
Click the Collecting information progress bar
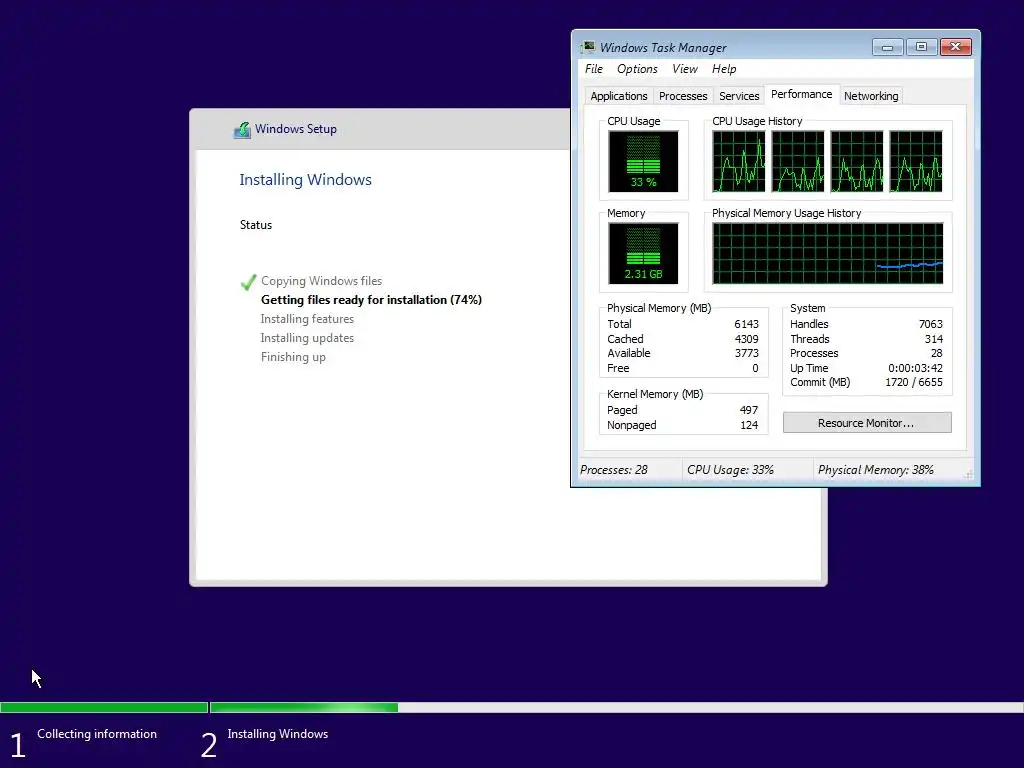[104, 707]
